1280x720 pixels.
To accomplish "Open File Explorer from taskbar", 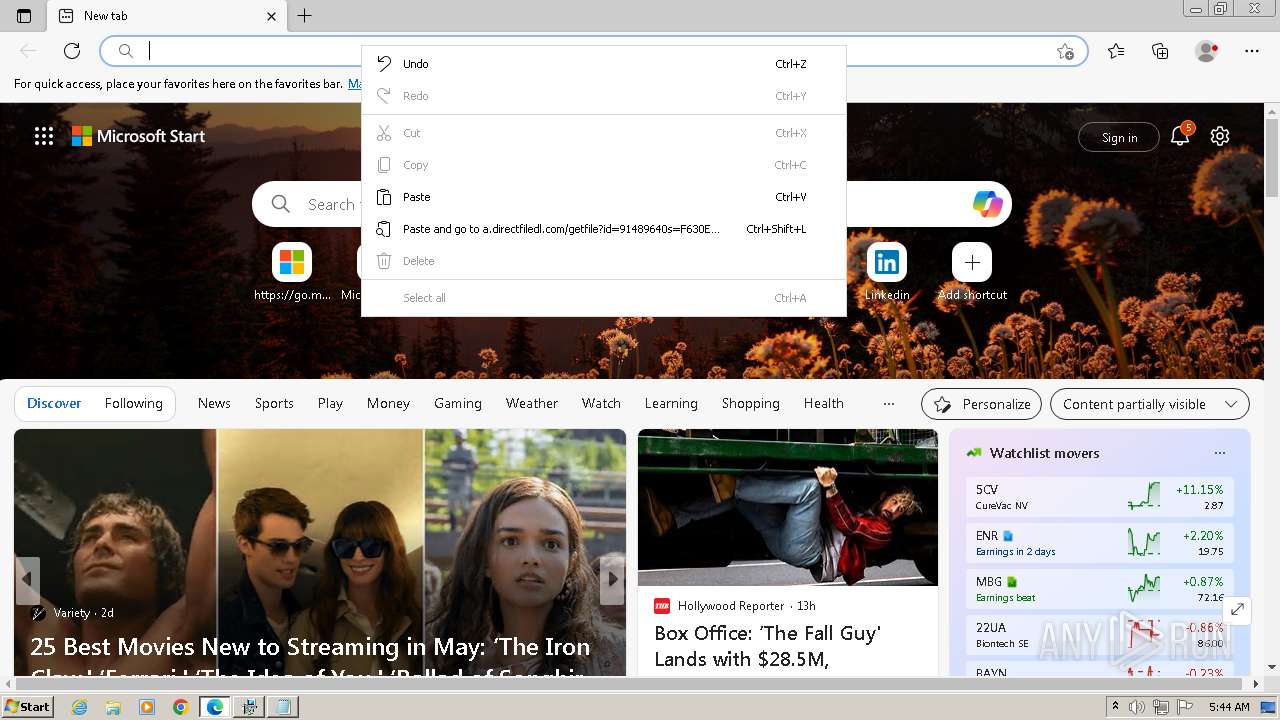I will pos(113,707).
